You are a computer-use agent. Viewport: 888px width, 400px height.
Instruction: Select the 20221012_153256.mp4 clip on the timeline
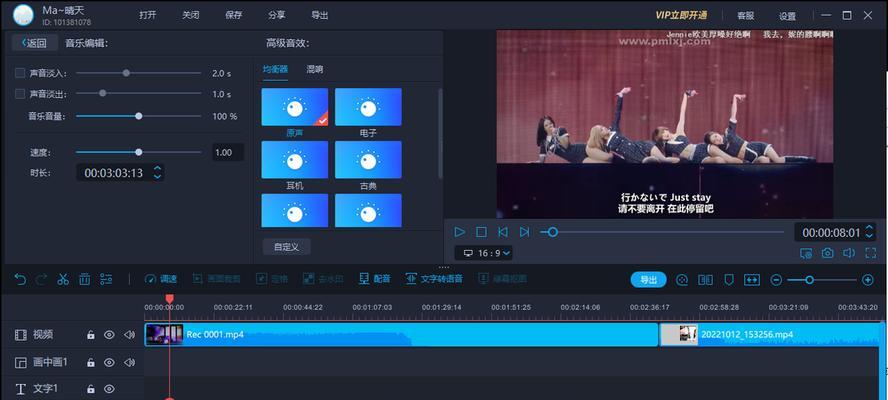click(x=770, y=335)
